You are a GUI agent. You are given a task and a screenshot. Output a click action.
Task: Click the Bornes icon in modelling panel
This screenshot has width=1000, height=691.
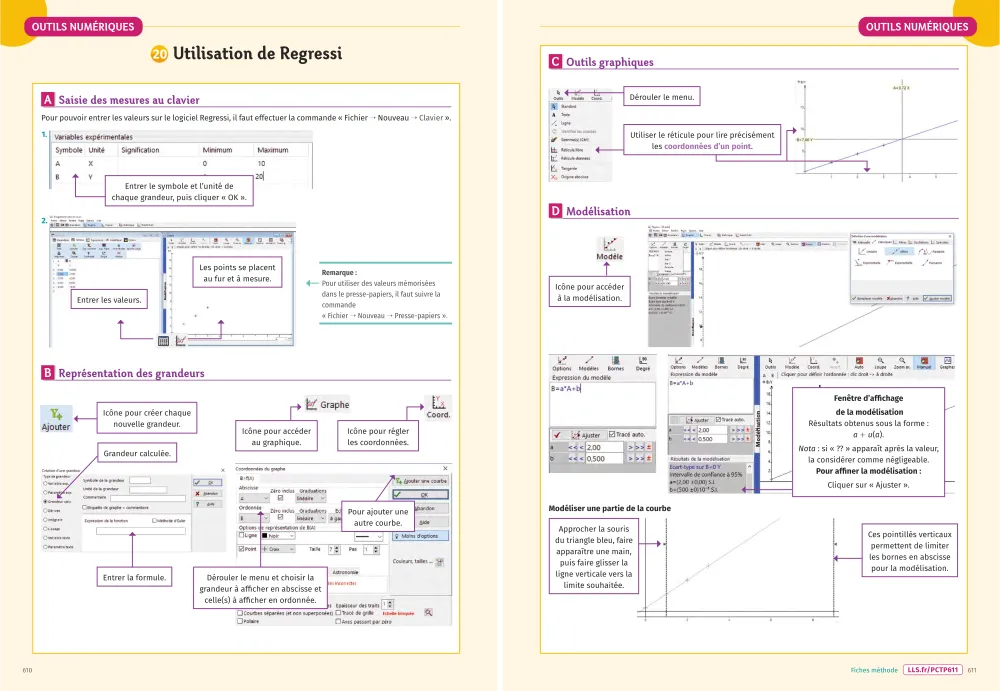click(x=616, y=363)
